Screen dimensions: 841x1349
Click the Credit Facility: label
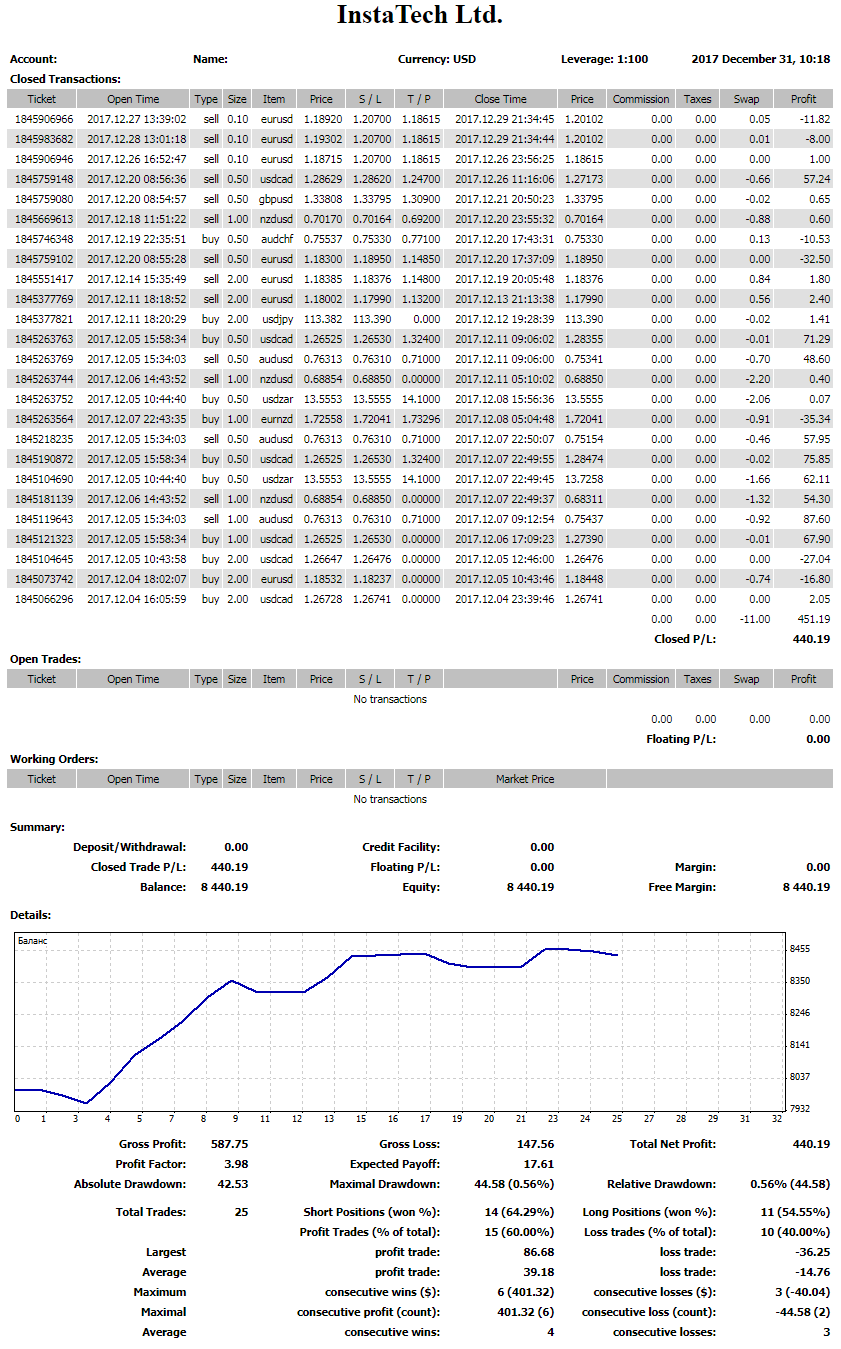[x=401, y=847]
